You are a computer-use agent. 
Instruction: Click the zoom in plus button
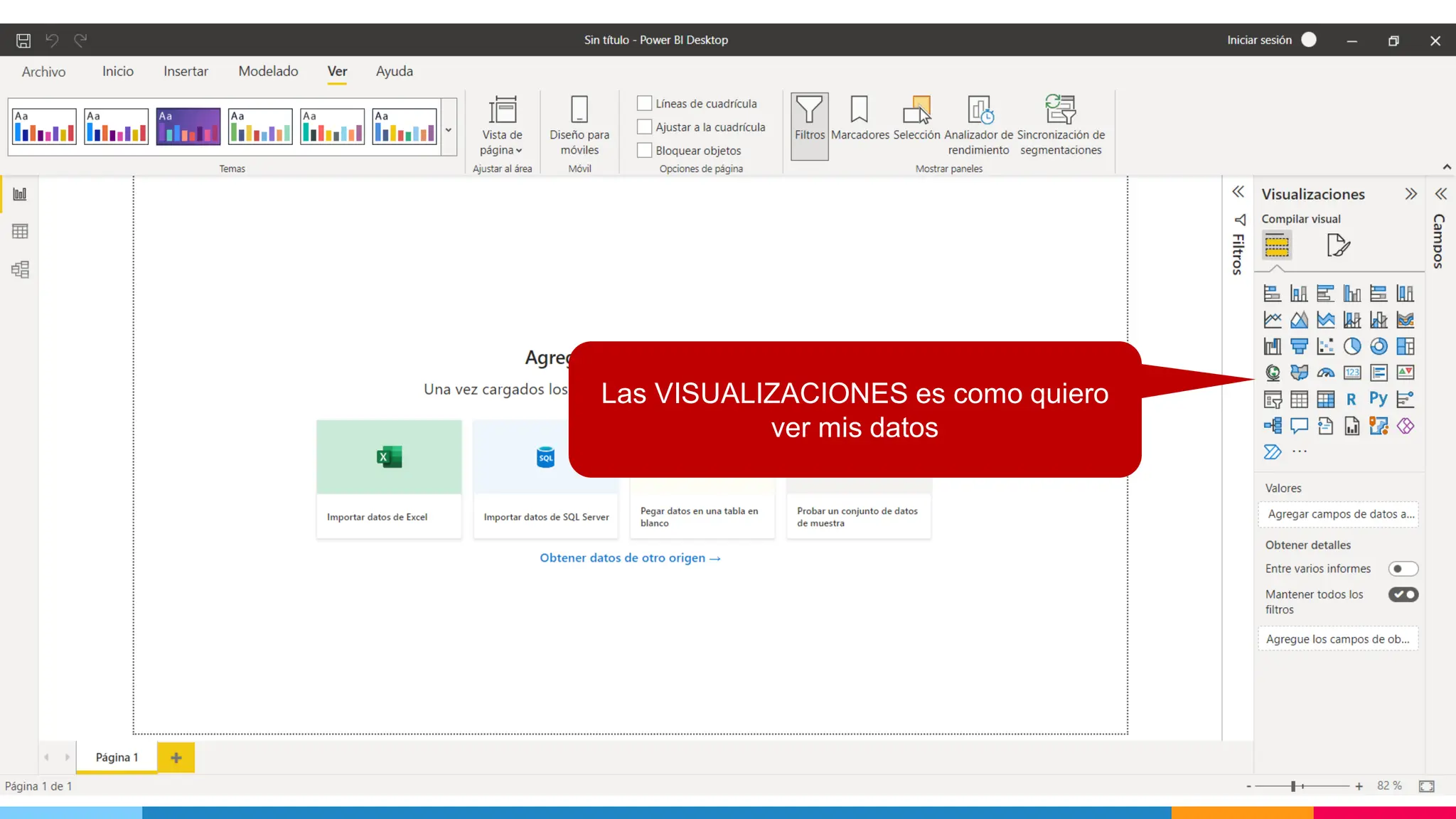pyautogui.click(x=1359, y=786)
